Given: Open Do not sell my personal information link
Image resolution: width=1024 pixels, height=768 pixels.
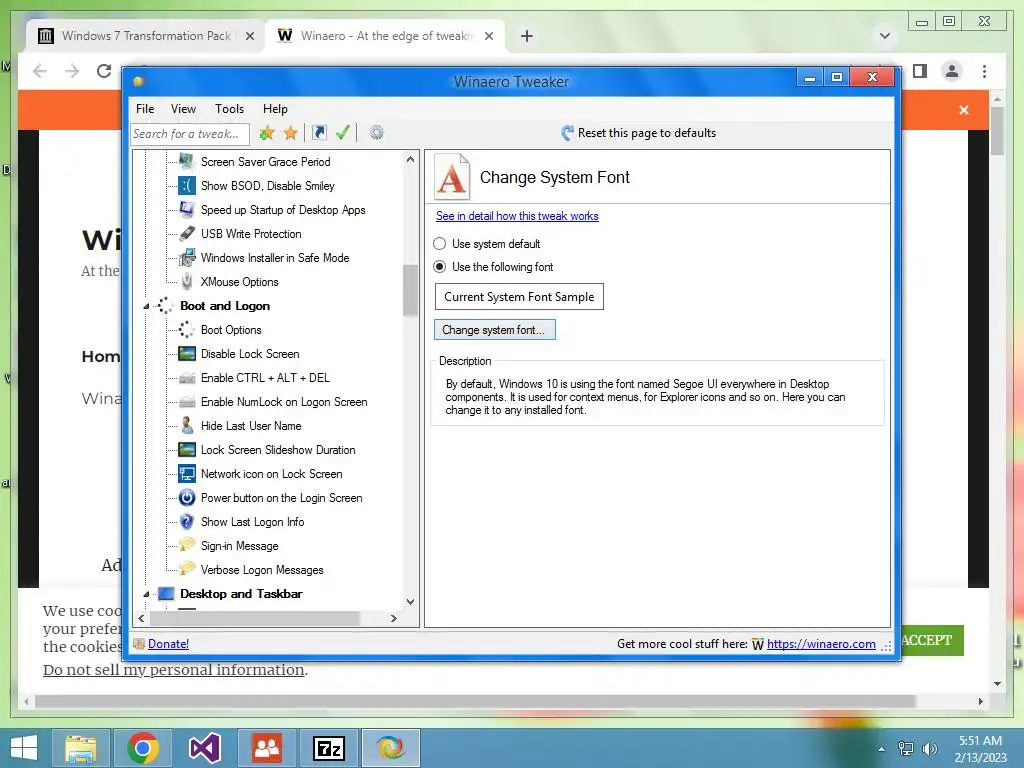Looking at the screenshot, I should click(174, 669).
